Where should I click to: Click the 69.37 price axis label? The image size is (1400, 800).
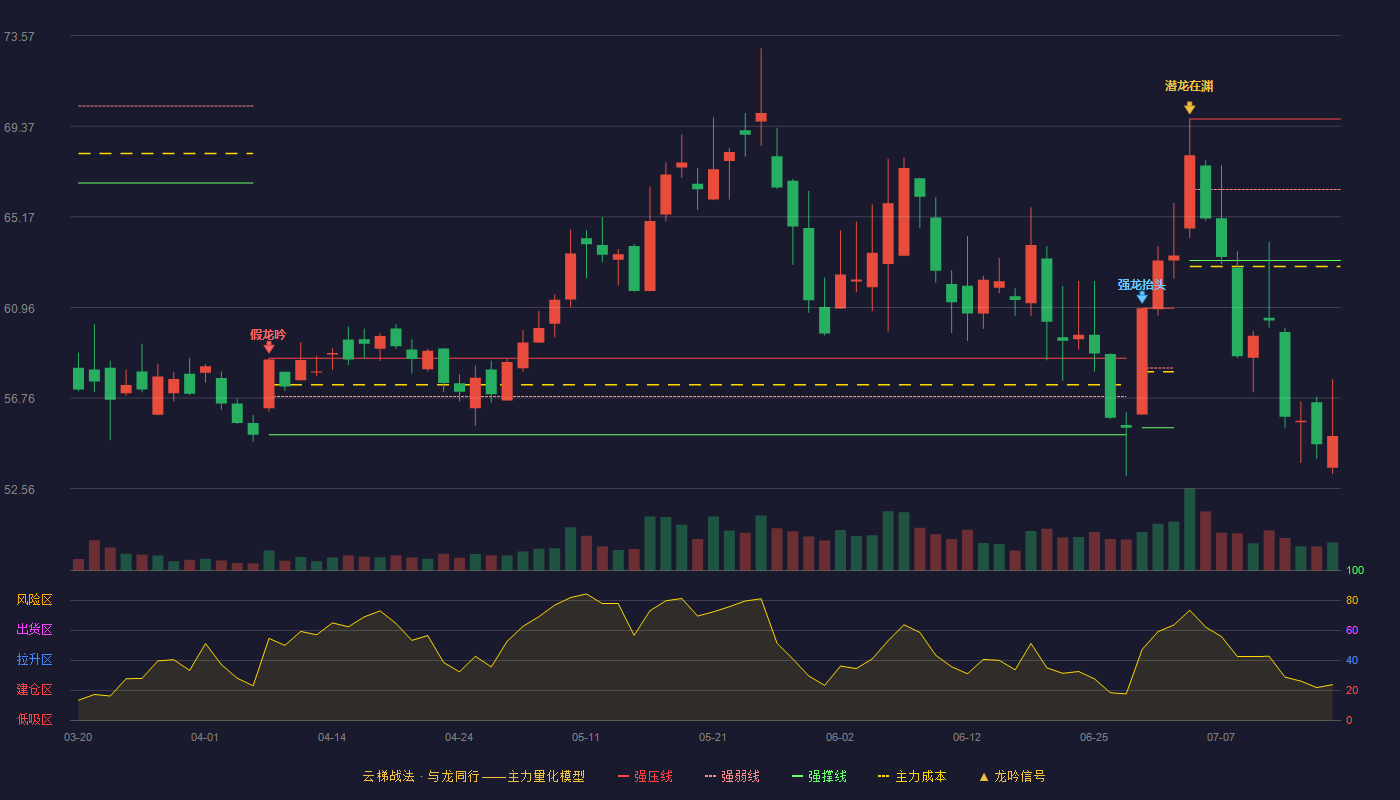[19, 127]
